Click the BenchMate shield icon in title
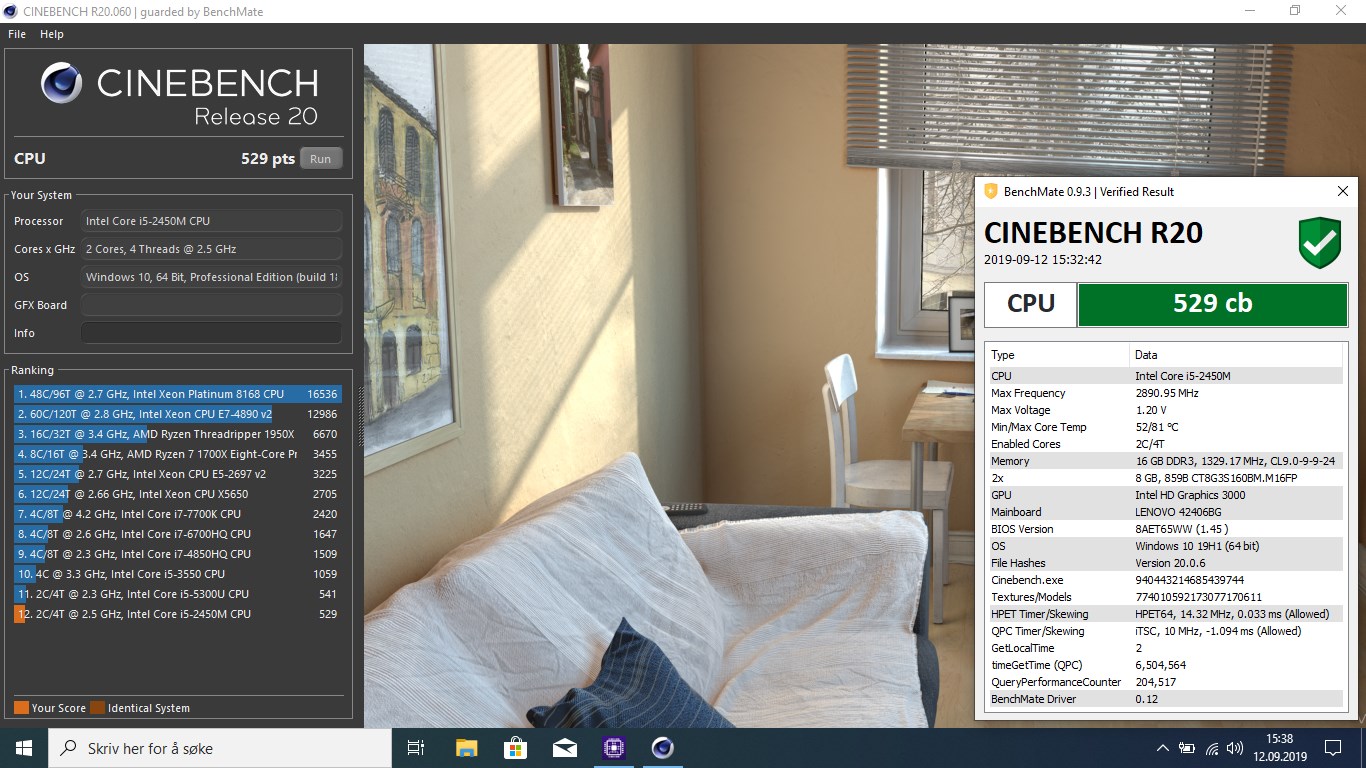1366x768 pixels. [991, 191]
